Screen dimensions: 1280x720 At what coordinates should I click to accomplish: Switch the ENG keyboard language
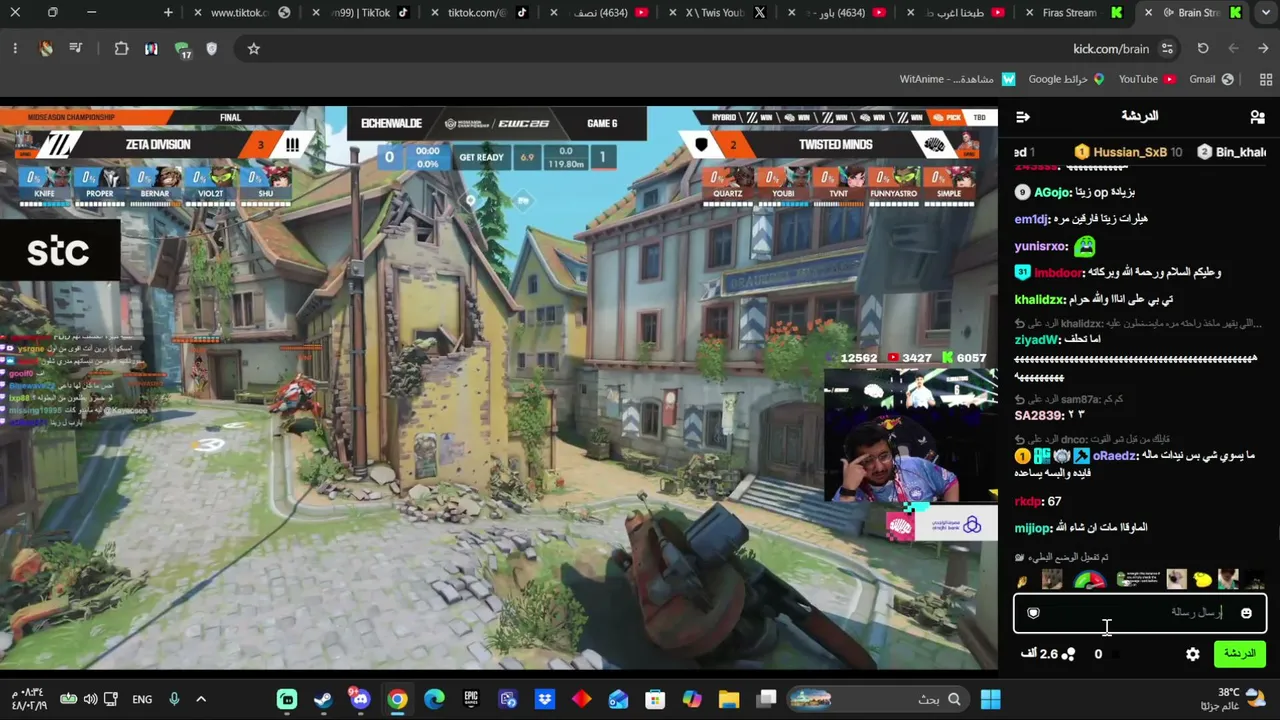click(x=142, y=699)
